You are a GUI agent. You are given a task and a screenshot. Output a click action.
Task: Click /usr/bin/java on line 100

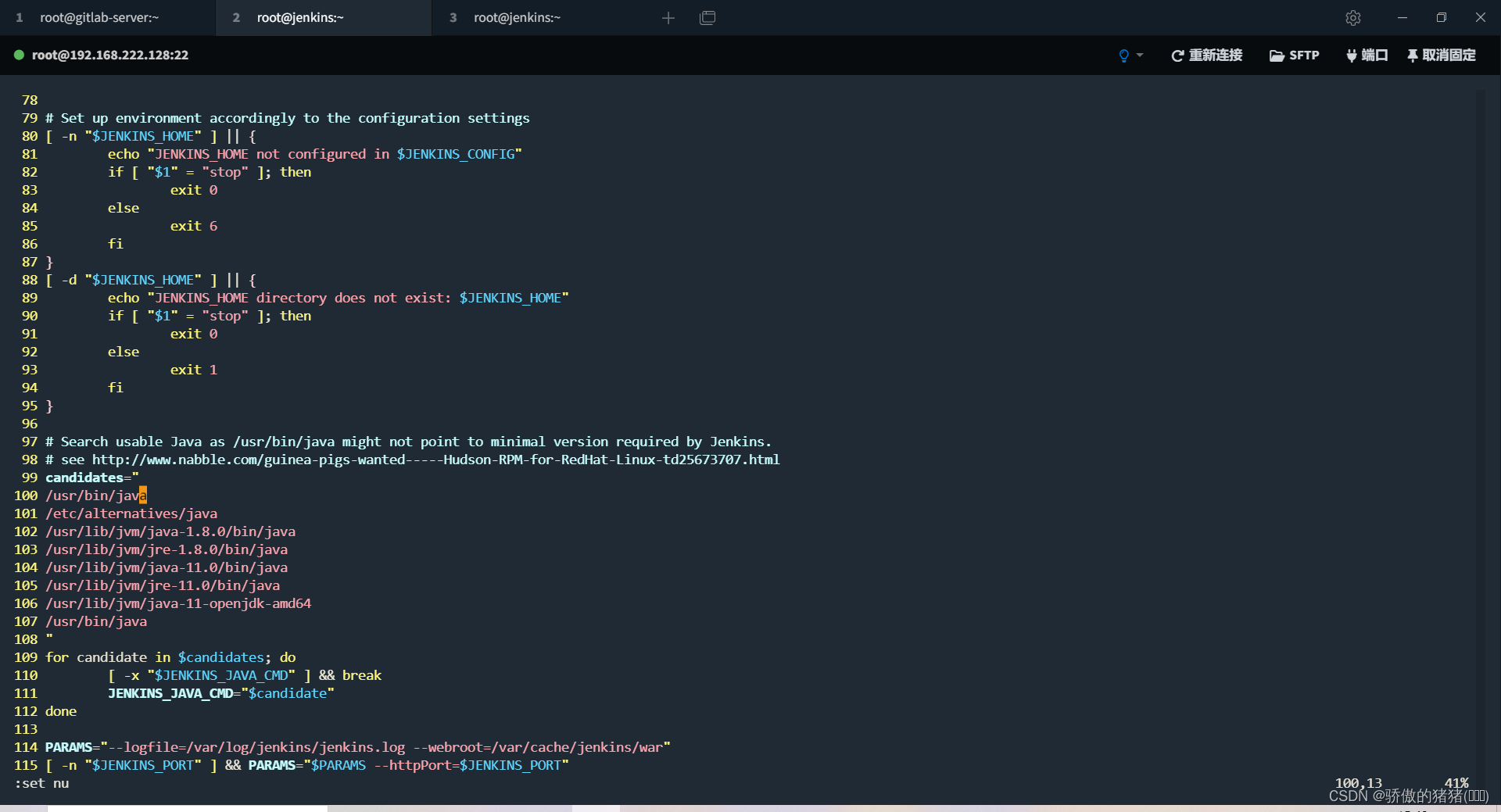coord(95,495)
